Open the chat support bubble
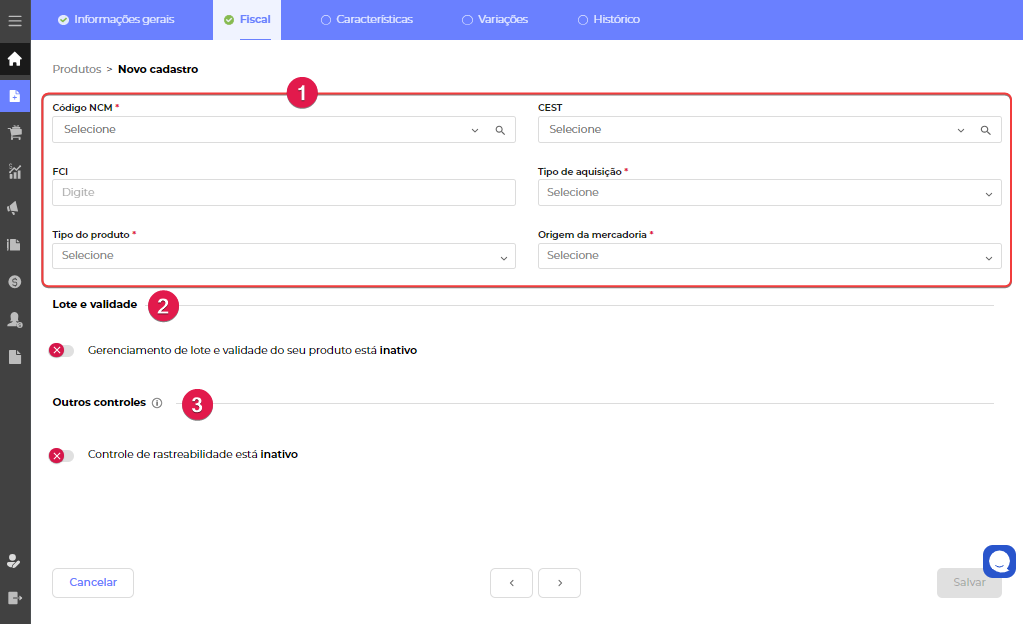1023x624 pixels. [999, 561]
